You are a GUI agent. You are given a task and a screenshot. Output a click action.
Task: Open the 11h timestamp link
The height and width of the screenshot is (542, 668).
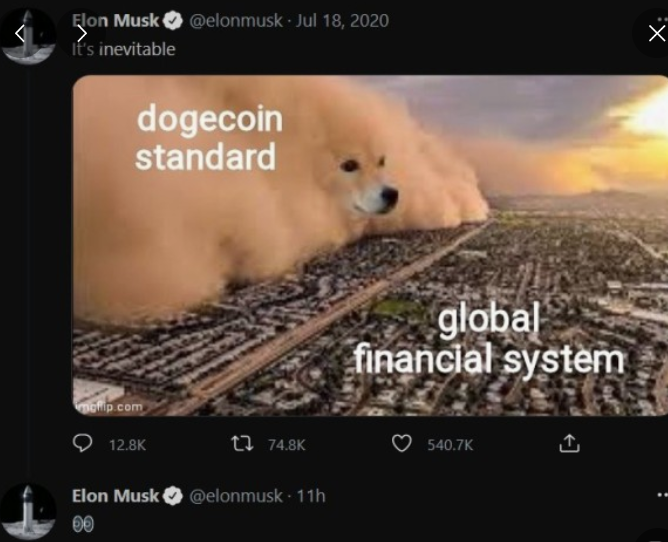(311, 496)
